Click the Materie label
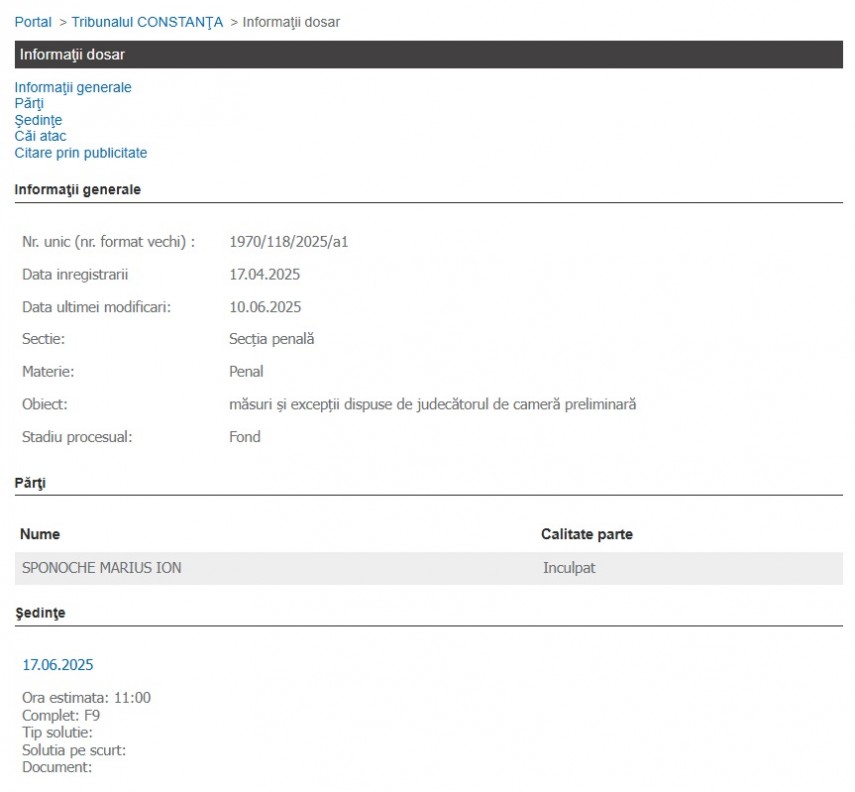Image resolution: width=855 pixels, height=792 pixels. coord(48,372)
